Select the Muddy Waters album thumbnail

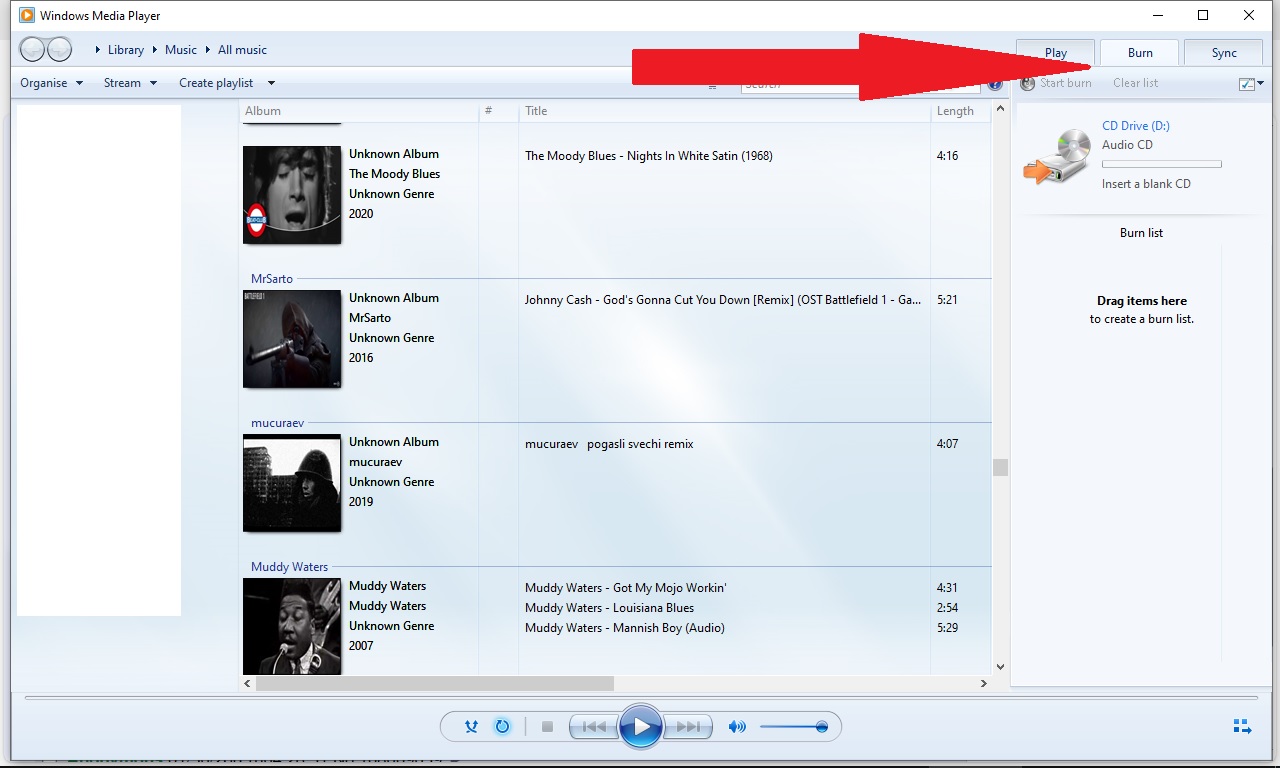tap(292, 626)
